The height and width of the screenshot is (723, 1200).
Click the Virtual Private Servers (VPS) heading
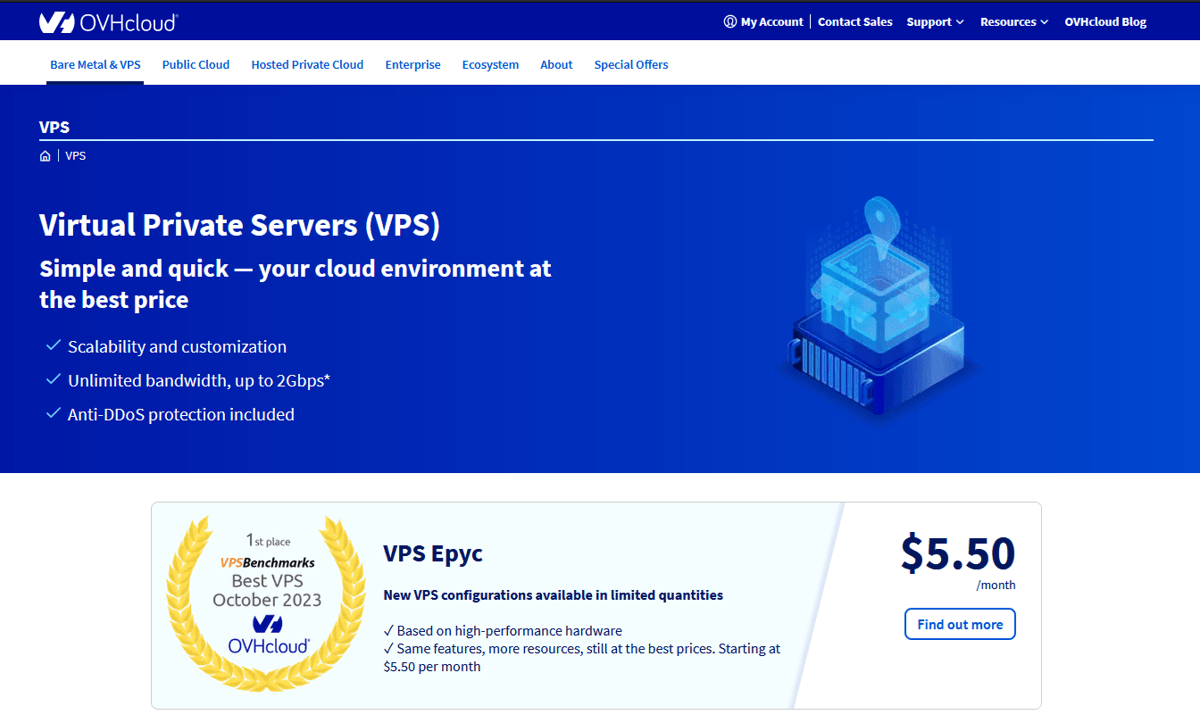pos(239,225)
